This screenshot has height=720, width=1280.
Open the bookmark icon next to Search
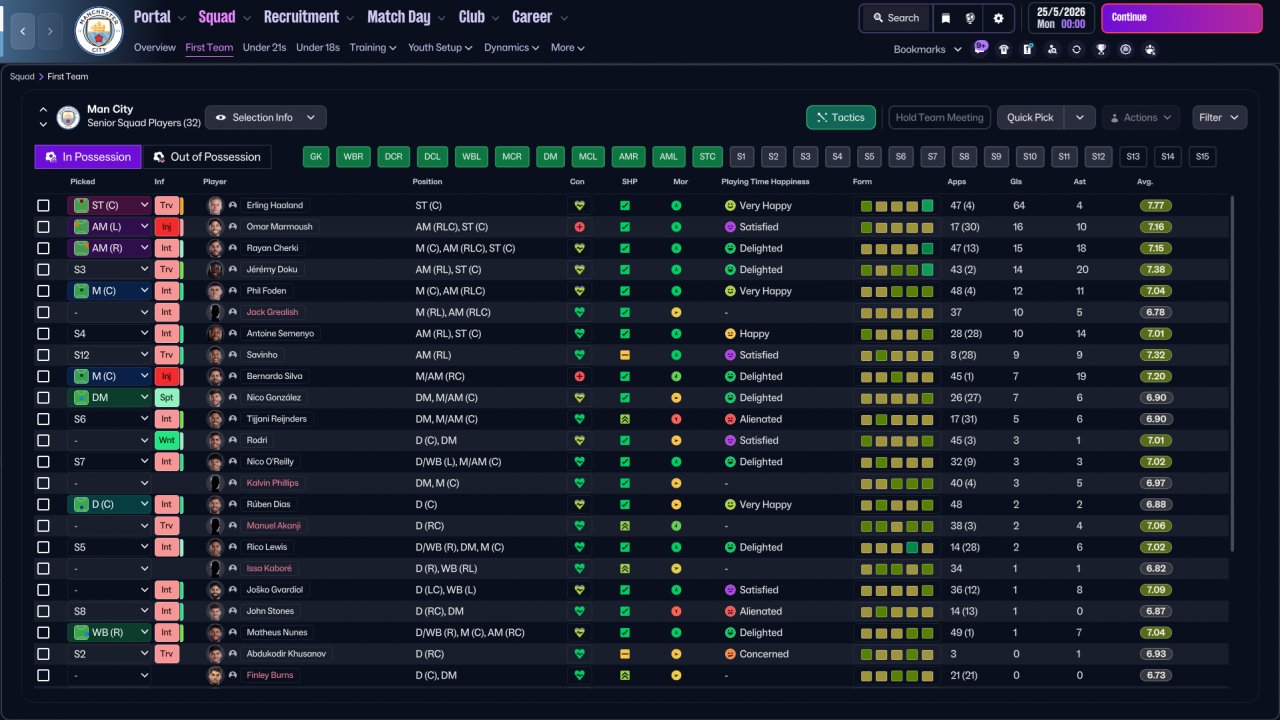click(946, 18)
